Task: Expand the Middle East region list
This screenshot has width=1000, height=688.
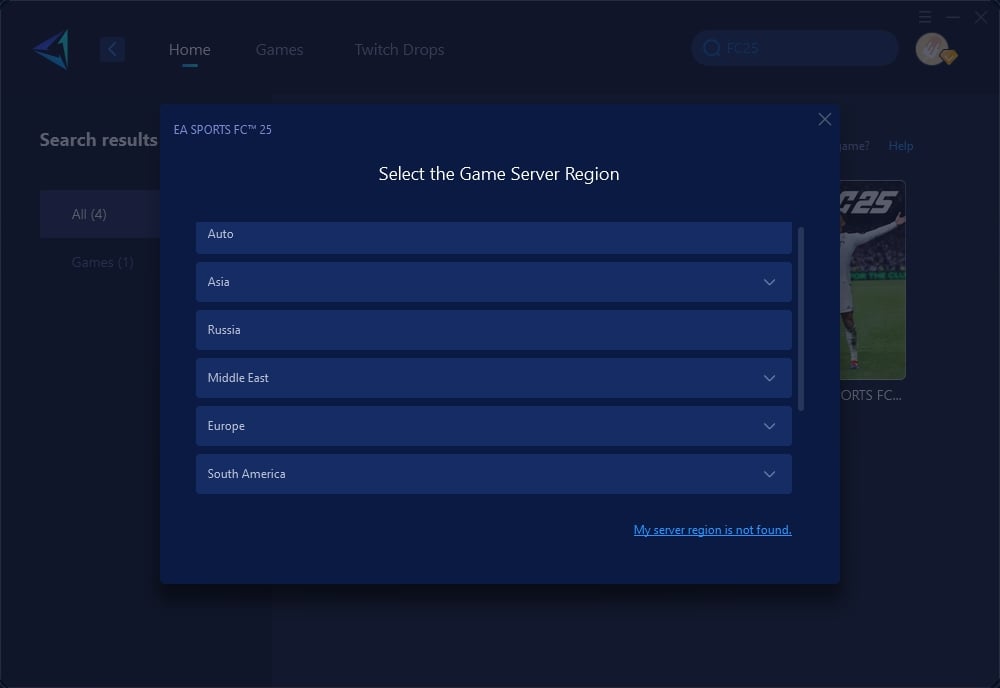Action: click(x=494, y=377)
